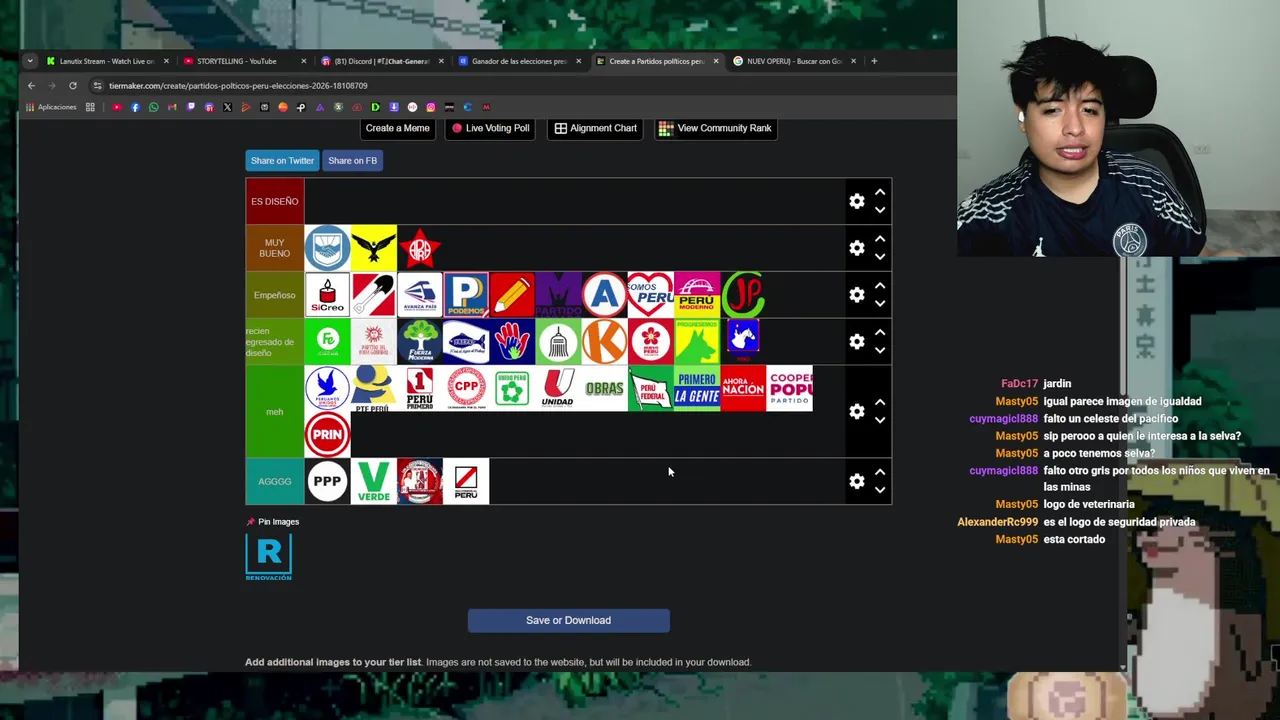1280x720 pixels.
Task: Select the orange K logo
Action: 604,341
